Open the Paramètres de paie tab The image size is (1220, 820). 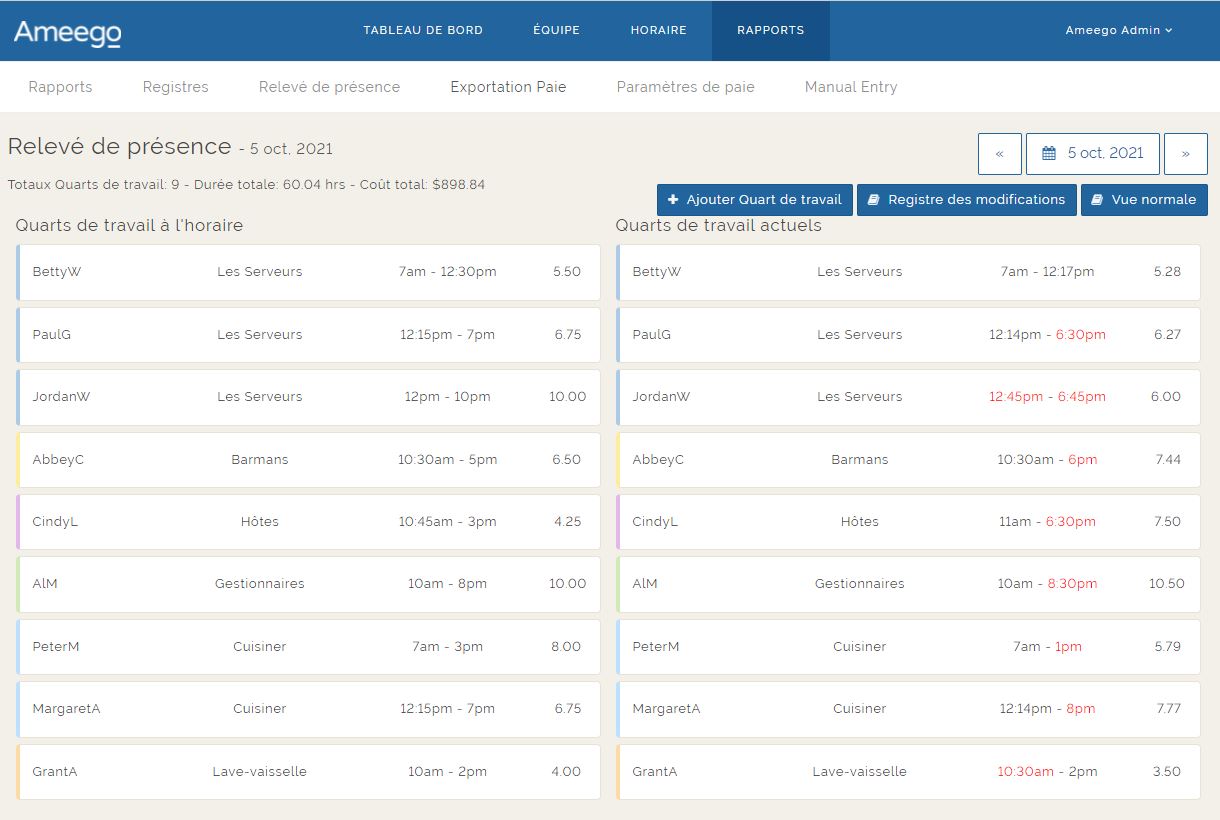click(x=685, y=87)
